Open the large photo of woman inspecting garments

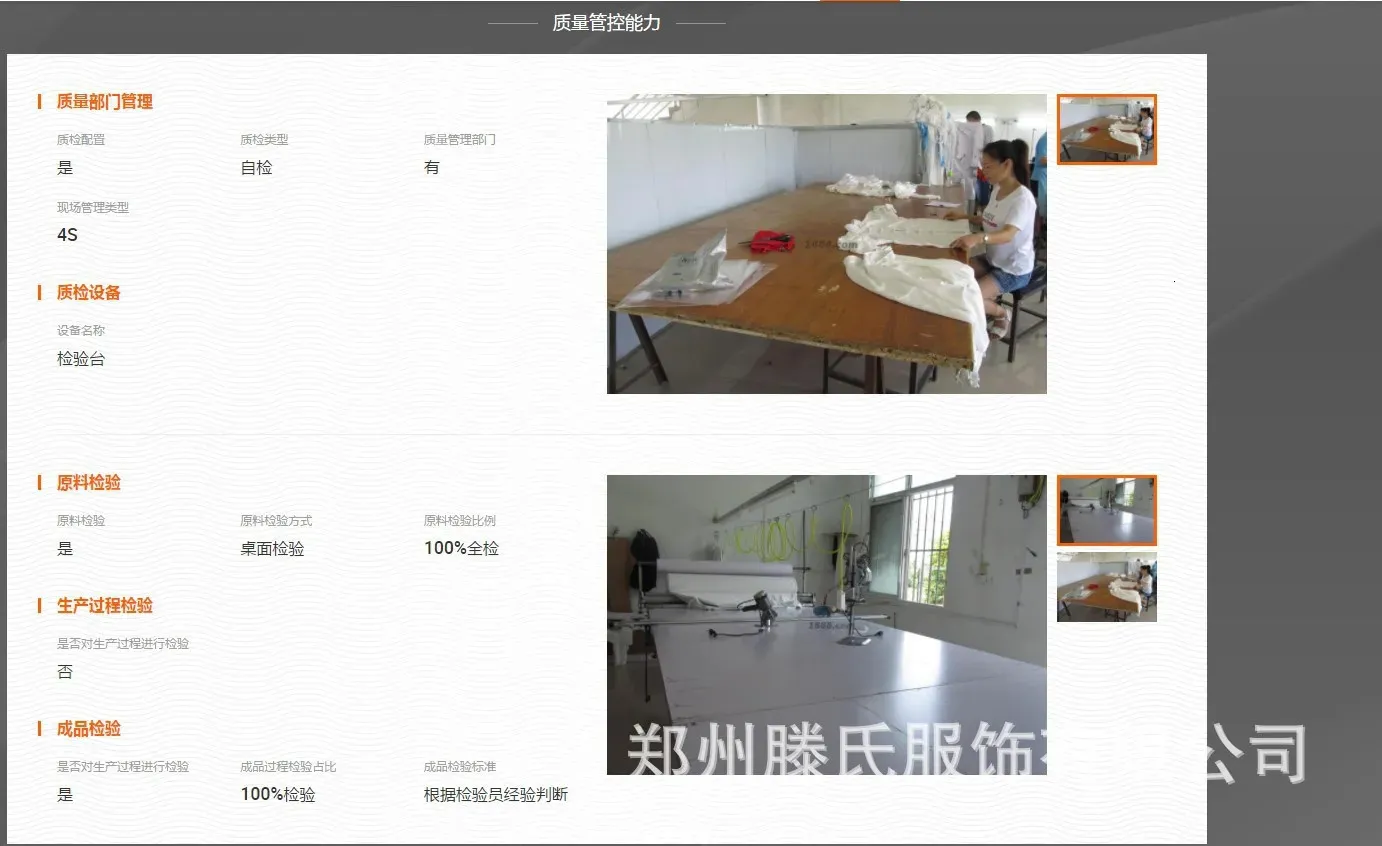826,243
